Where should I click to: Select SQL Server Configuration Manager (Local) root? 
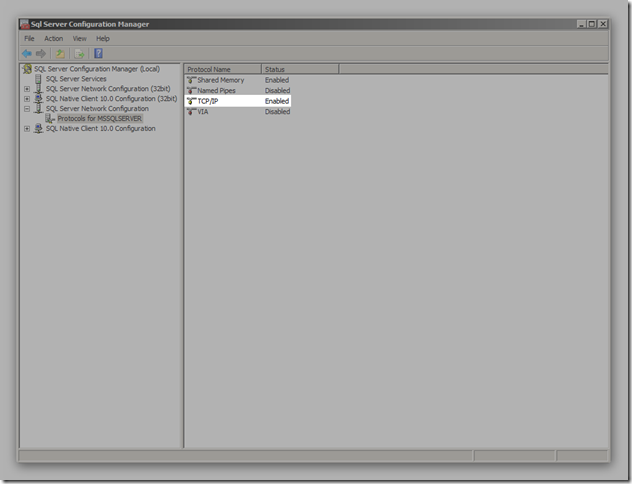pos(97,69)
